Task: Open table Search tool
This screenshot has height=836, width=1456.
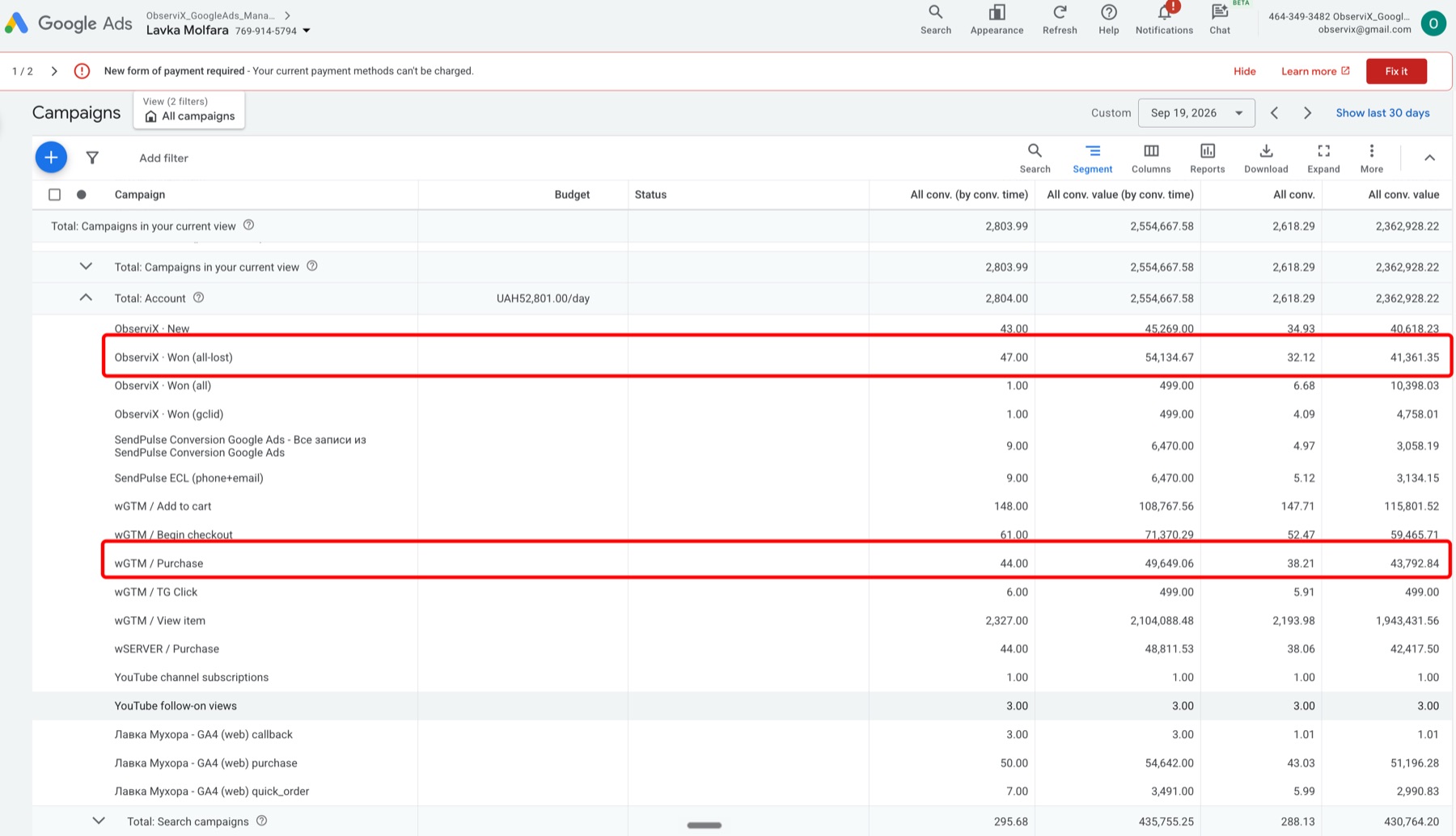Action: [x=1035, y=158]
